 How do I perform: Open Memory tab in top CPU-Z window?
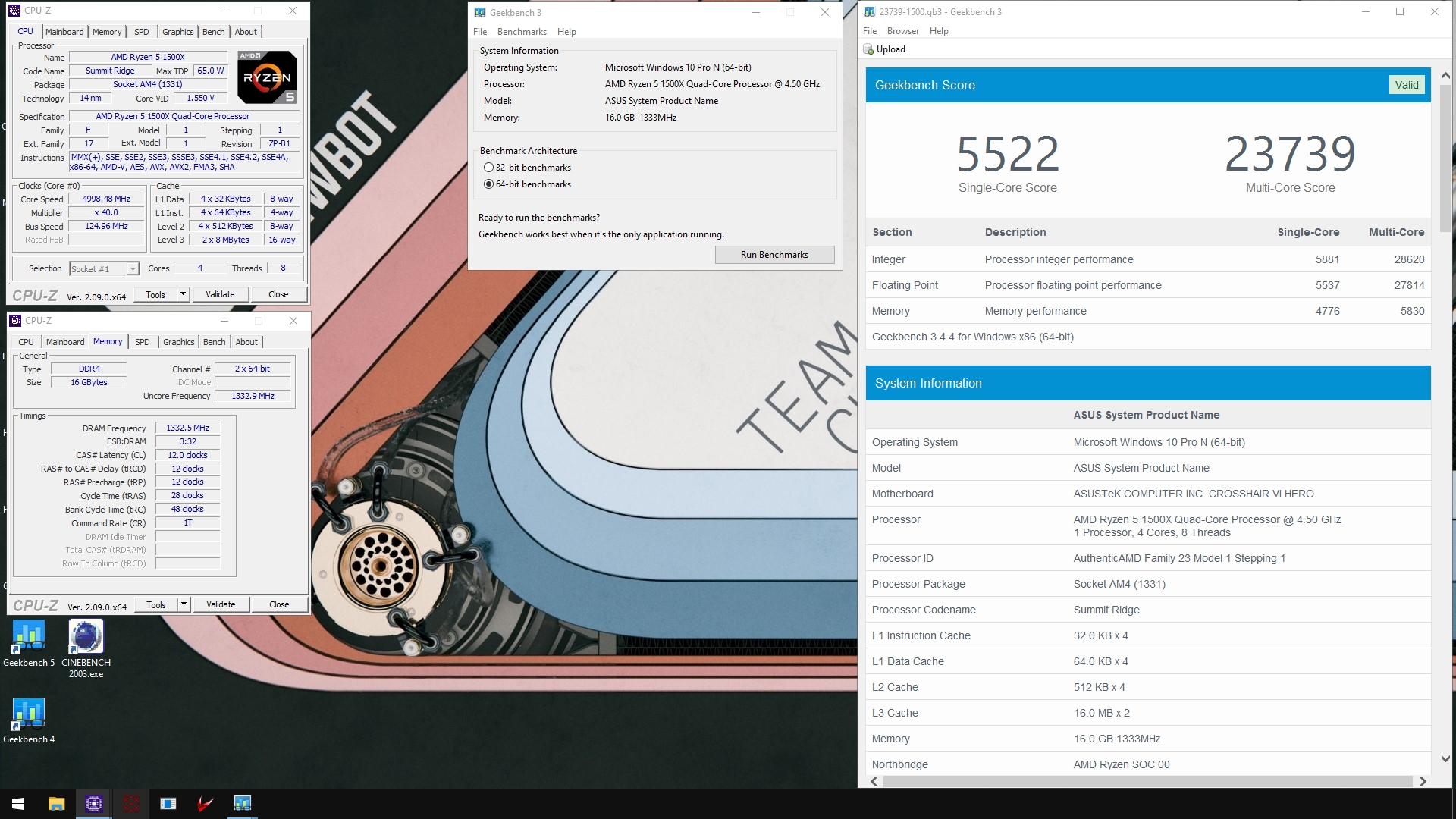tap(106, 32)
